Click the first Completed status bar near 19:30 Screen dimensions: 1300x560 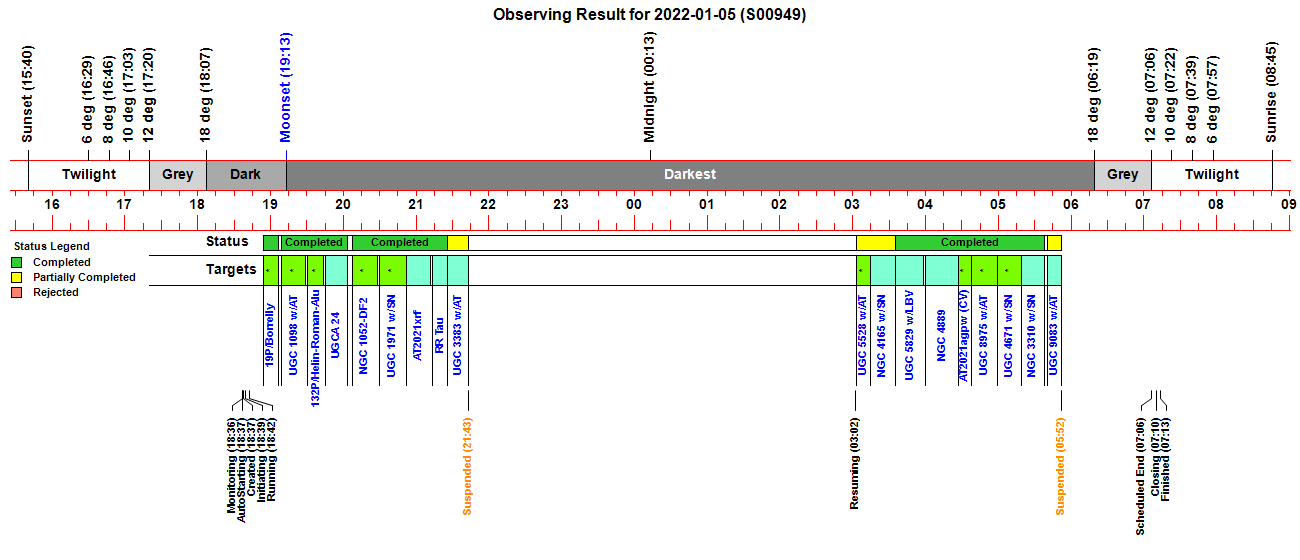pyautogui.click(x=314, y=242)
